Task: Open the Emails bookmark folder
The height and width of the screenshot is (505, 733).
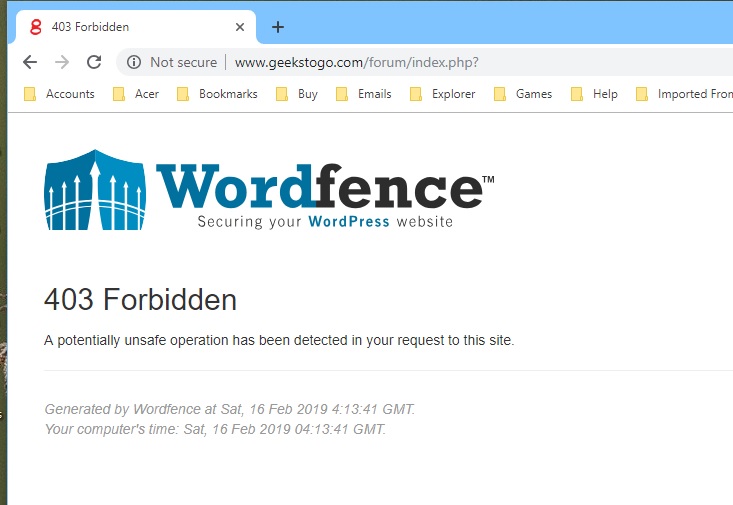Action: (x=364, y=94)
